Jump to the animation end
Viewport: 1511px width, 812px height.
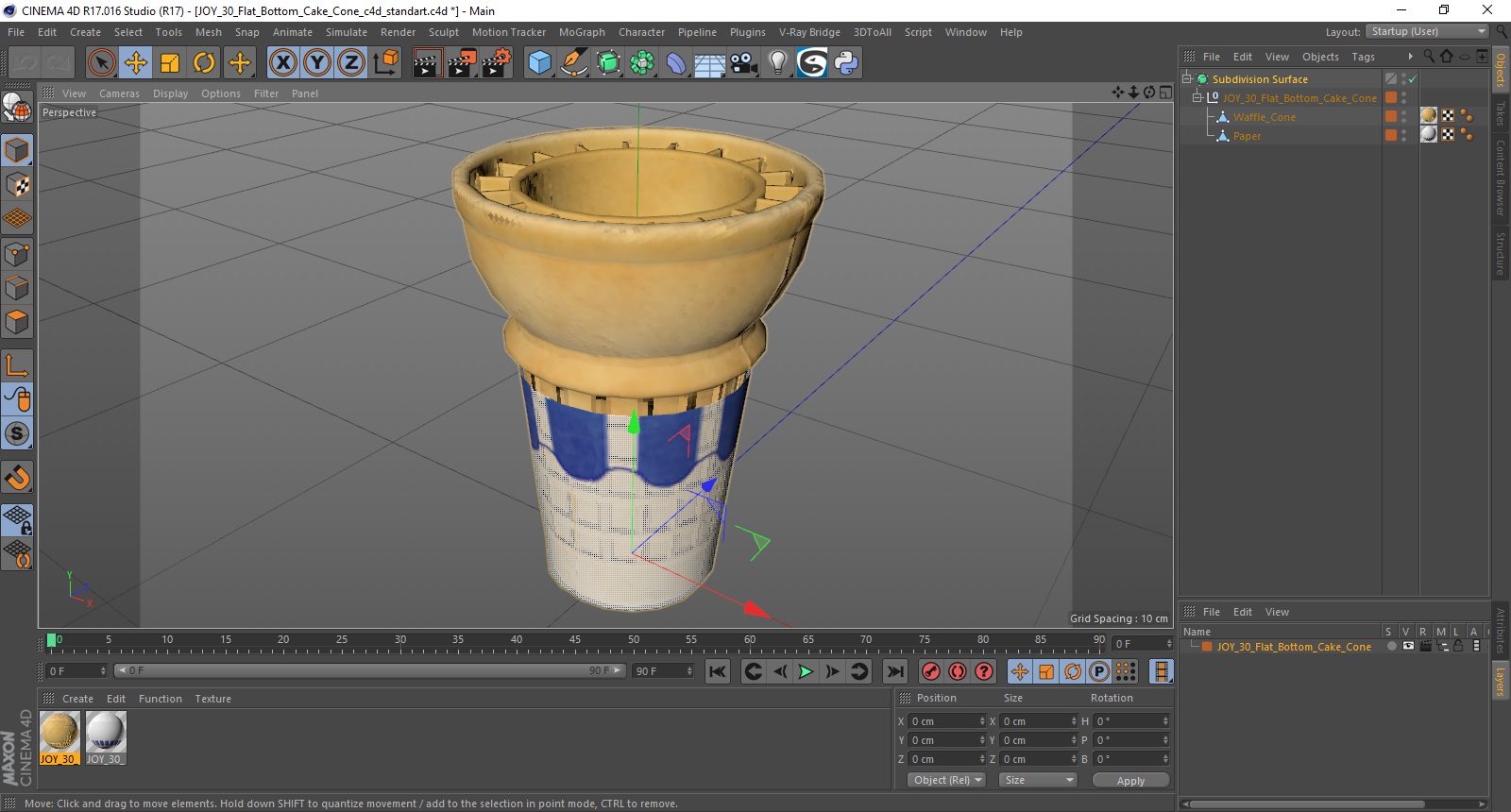(894, 671)
